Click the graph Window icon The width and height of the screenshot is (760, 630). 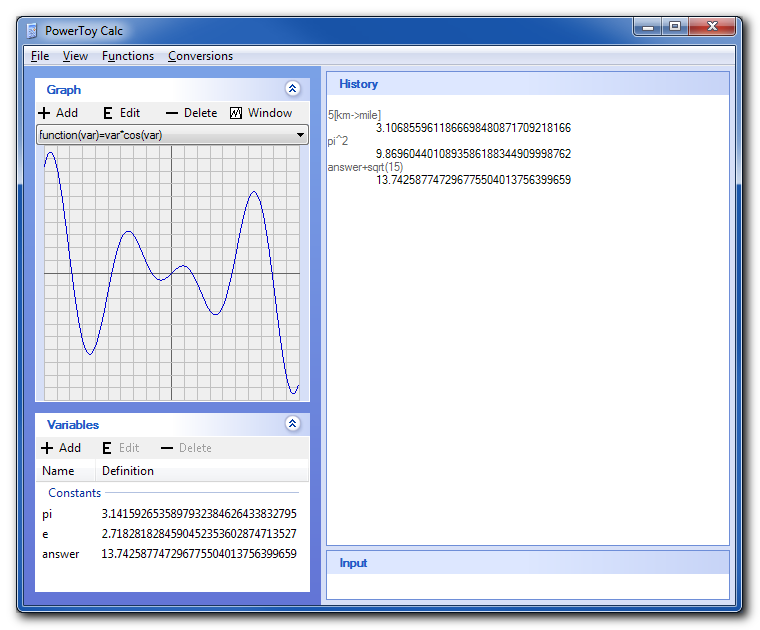click(x=236, y=113)
